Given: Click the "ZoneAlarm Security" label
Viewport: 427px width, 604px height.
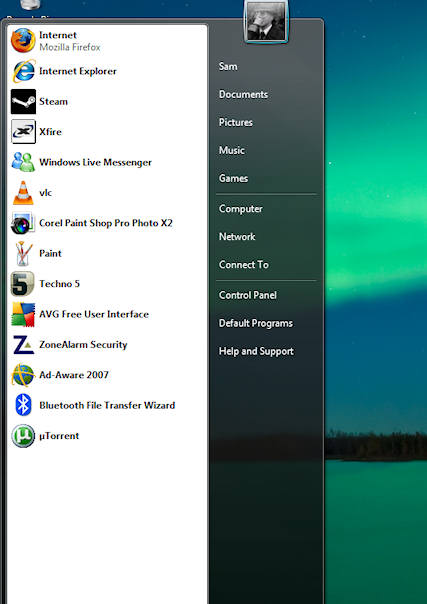Looking at the screenshot, I should point(83,345).
